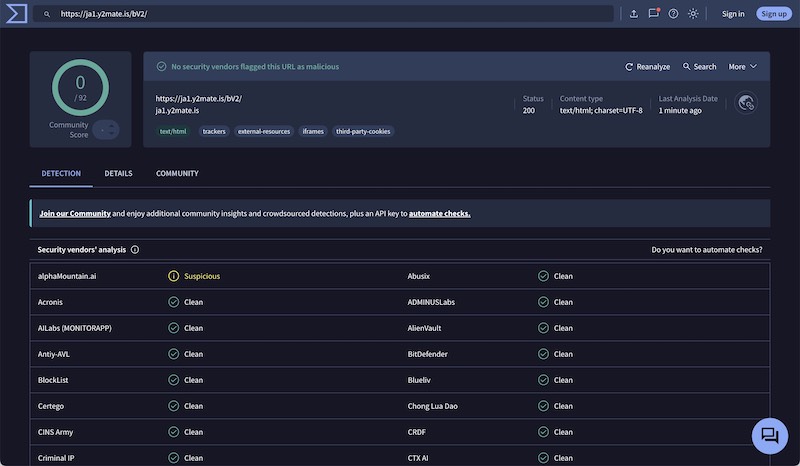This screenshot has height=466, width=800.
Task: Select the DETECTION tab
Action: tap(61, 174)
